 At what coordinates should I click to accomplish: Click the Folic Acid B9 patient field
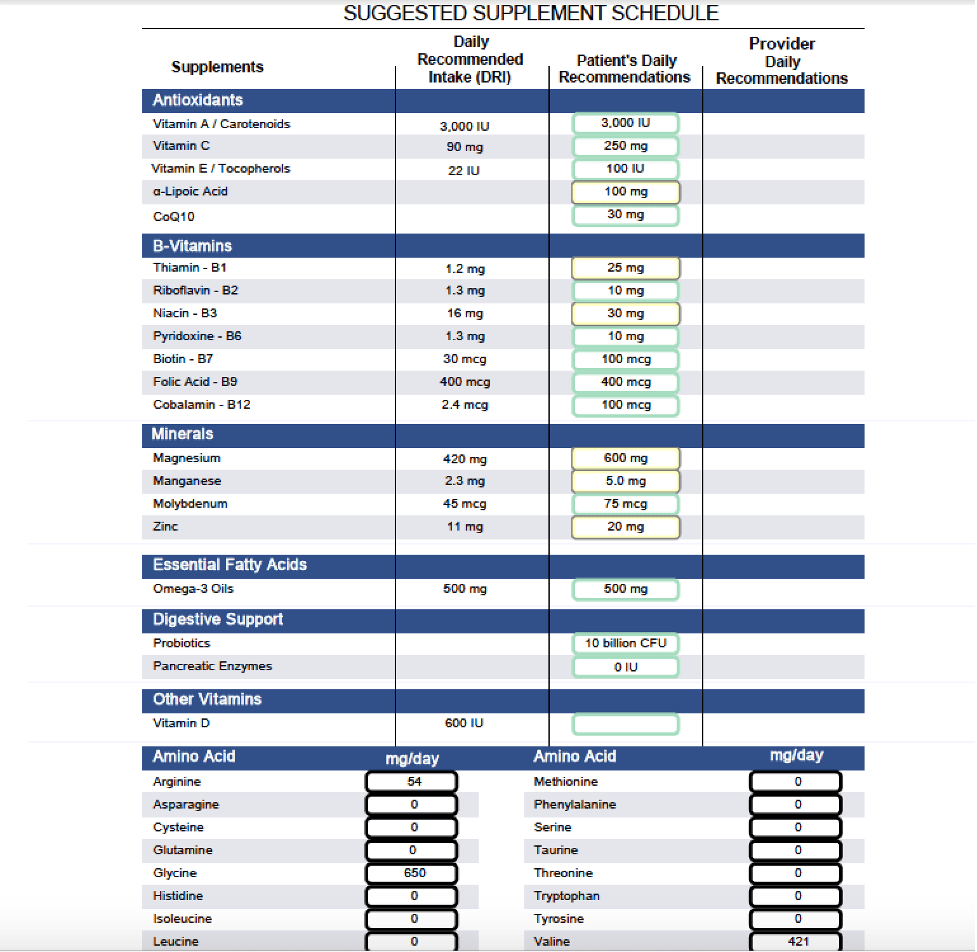[625, 382]
